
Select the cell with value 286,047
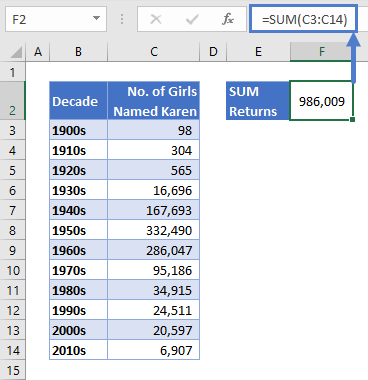tap(154, 250)
